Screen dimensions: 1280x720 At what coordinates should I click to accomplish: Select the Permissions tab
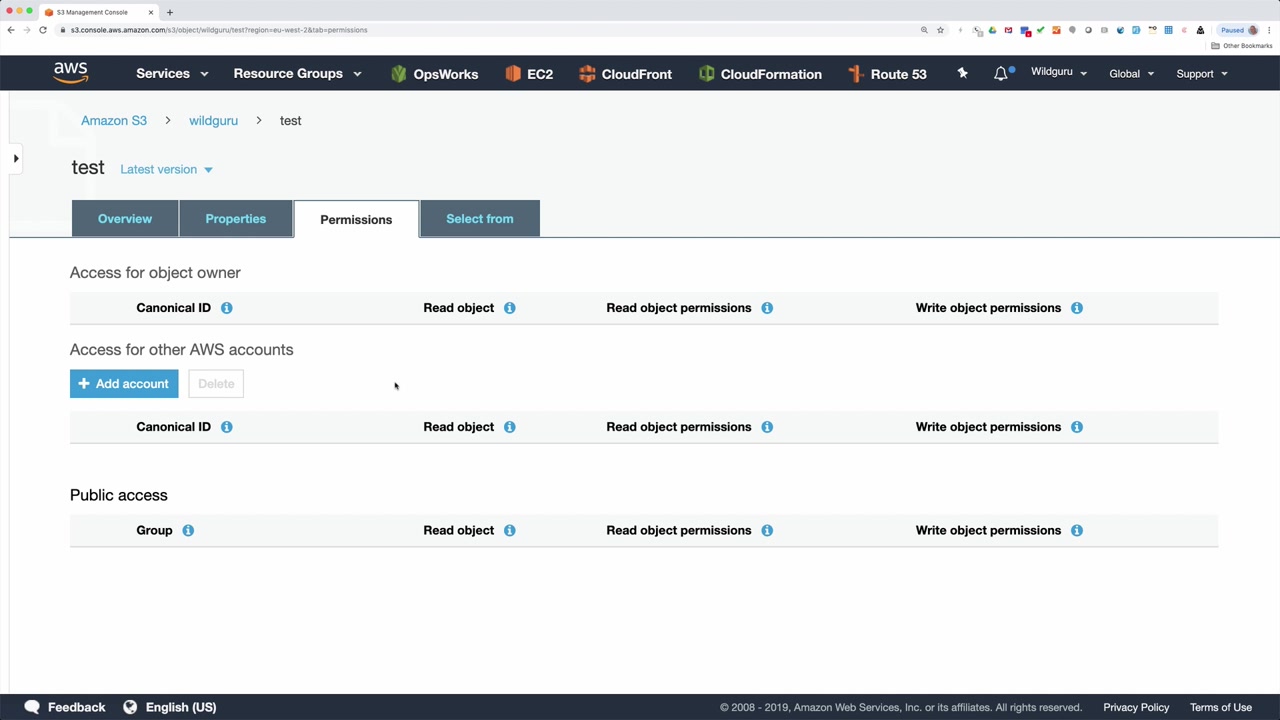click(x=356, y=219)
